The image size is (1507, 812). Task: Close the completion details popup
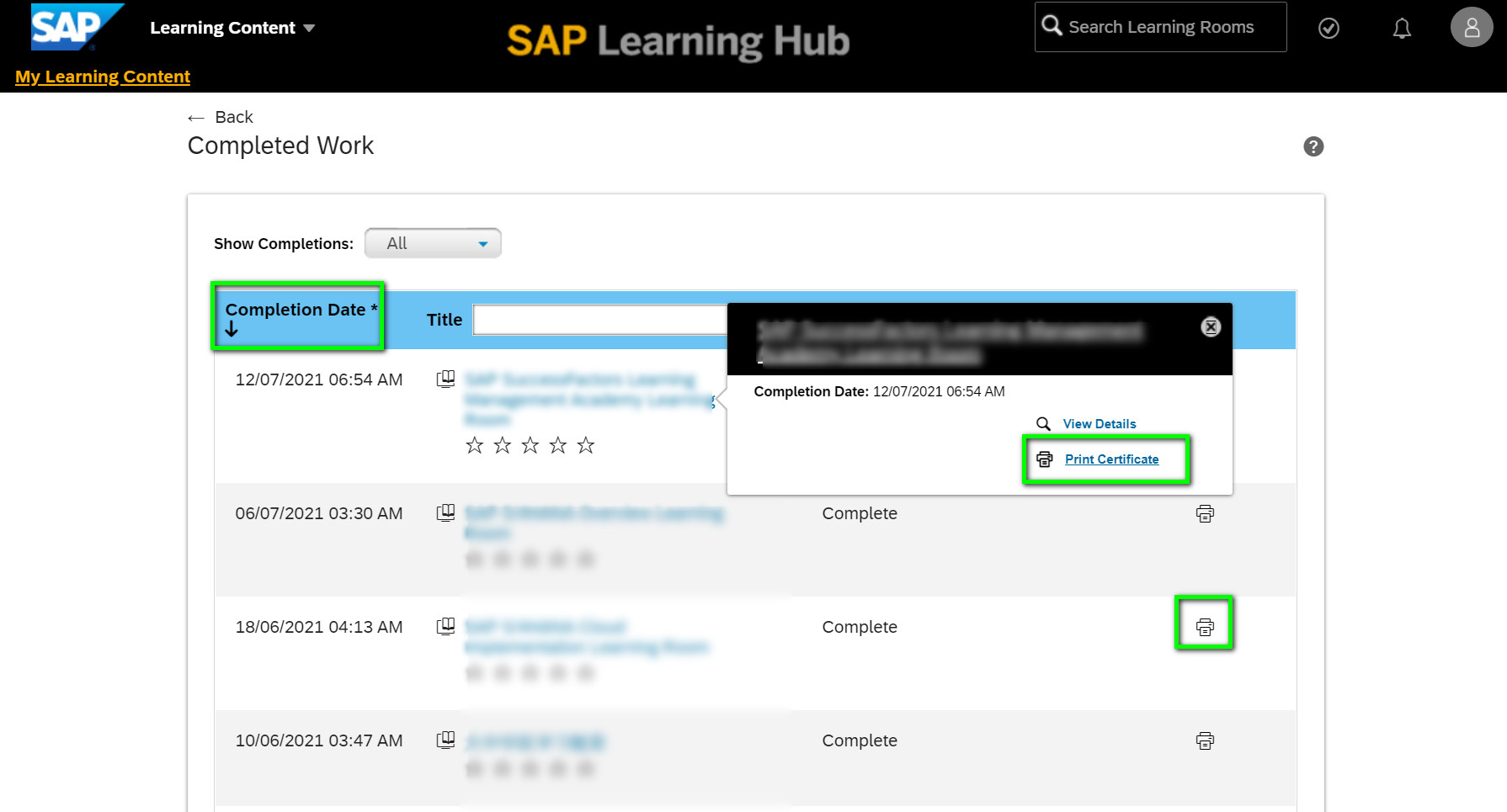pyautogui.click(x=1211, y=327)
